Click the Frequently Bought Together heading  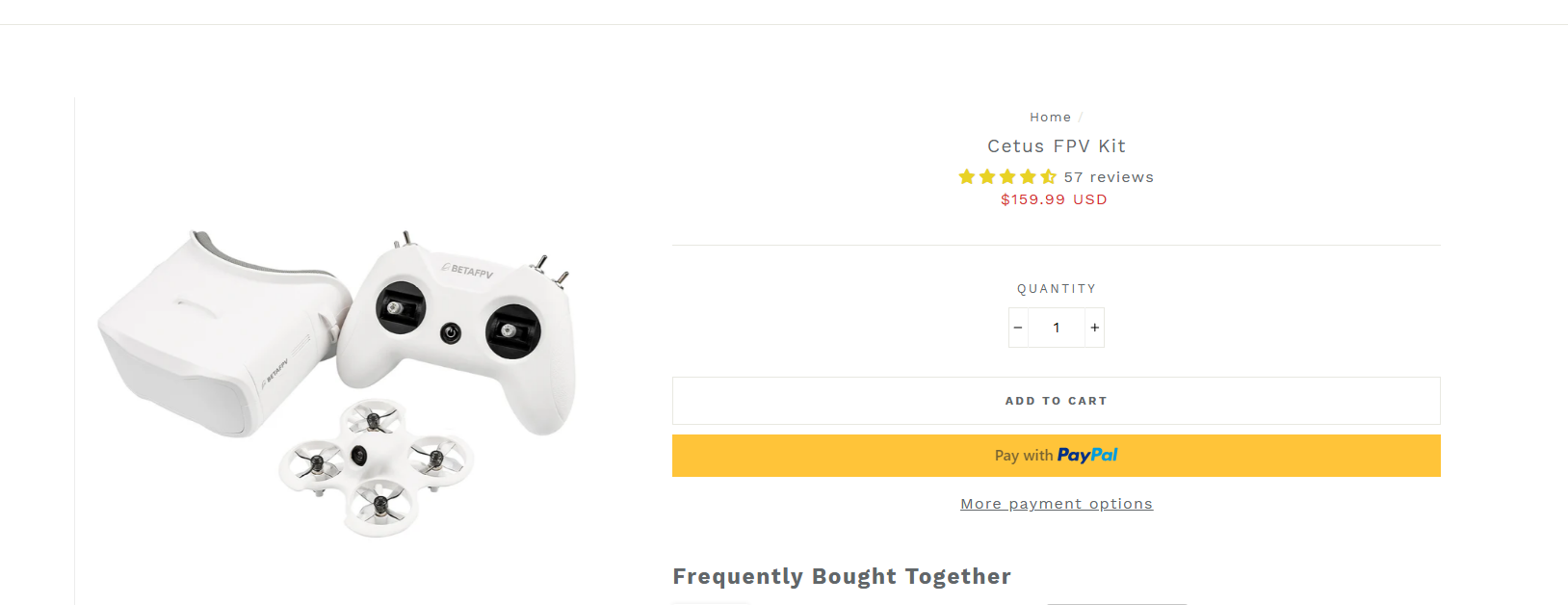[841, 576]
